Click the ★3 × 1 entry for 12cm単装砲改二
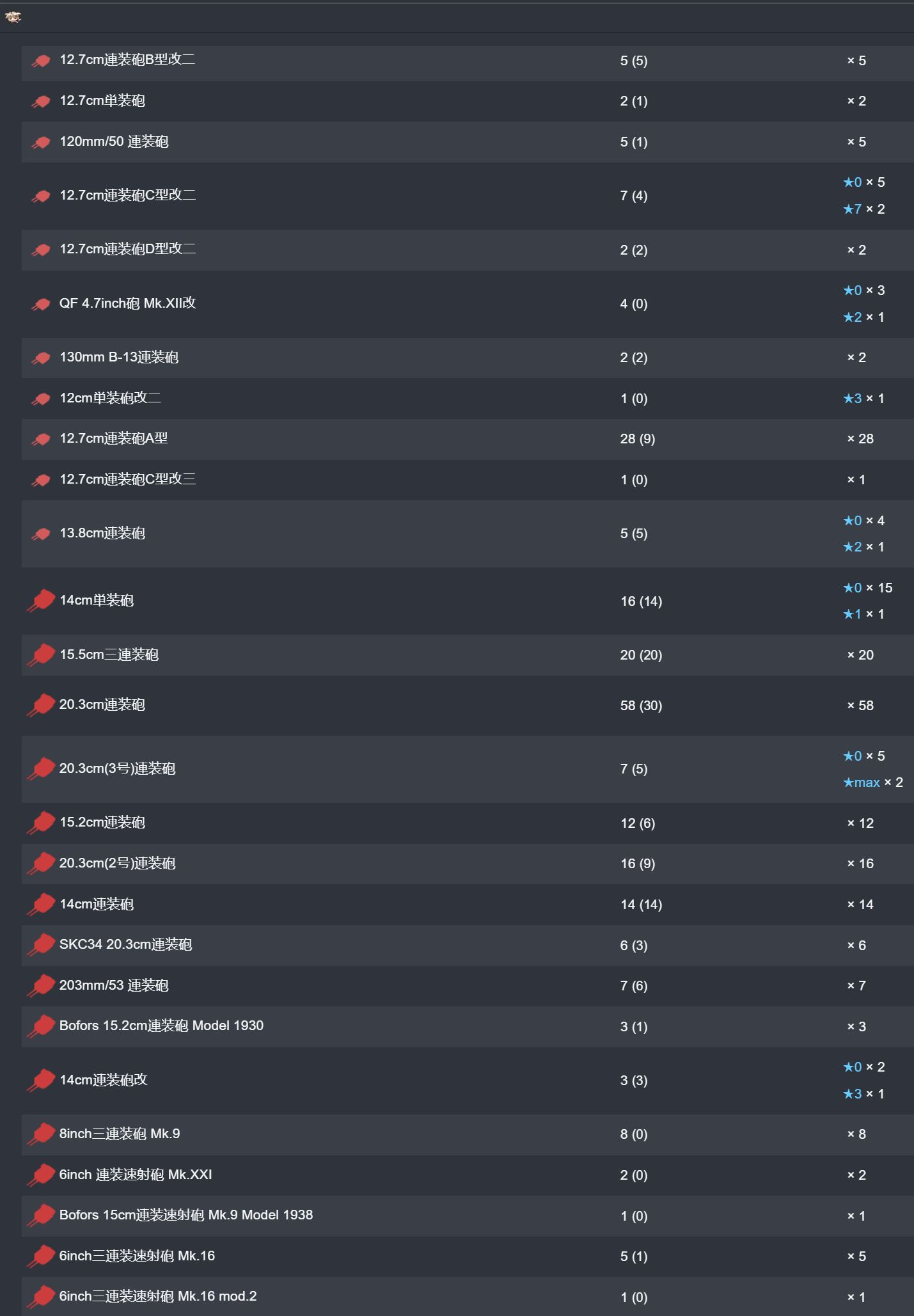The width and height of the screenshot is (914, 1316). (x=863, y=399)
